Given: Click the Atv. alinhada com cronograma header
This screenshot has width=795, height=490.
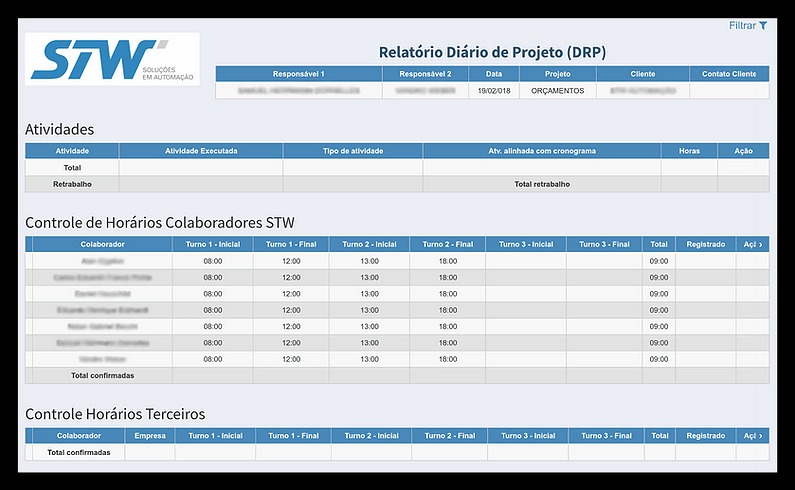Looking at the screenshot, I should [541, 151].
